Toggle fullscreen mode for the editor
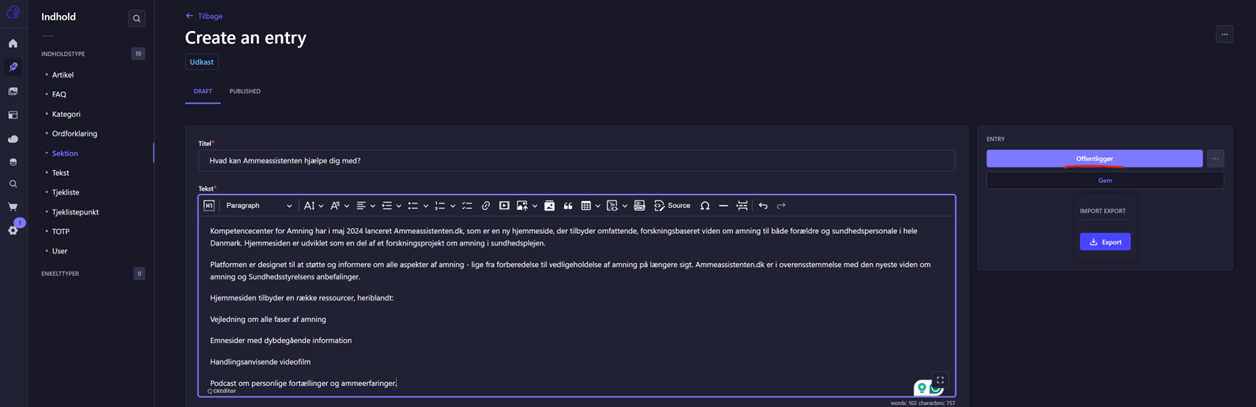Screen dimensions: 1256x407 (x=940, y=381)
